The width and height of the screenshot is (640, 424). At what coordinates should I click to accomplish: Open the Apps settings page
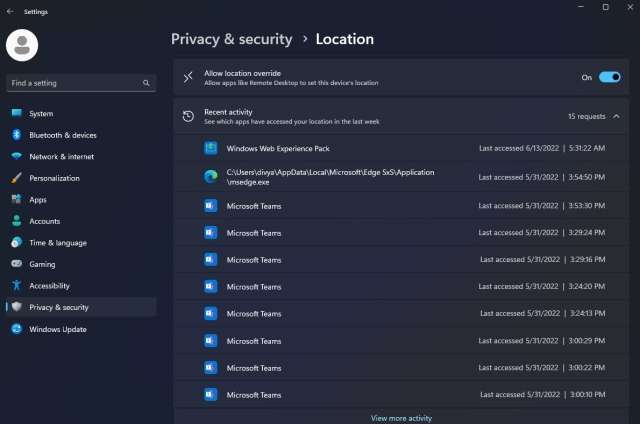point(38,200)
